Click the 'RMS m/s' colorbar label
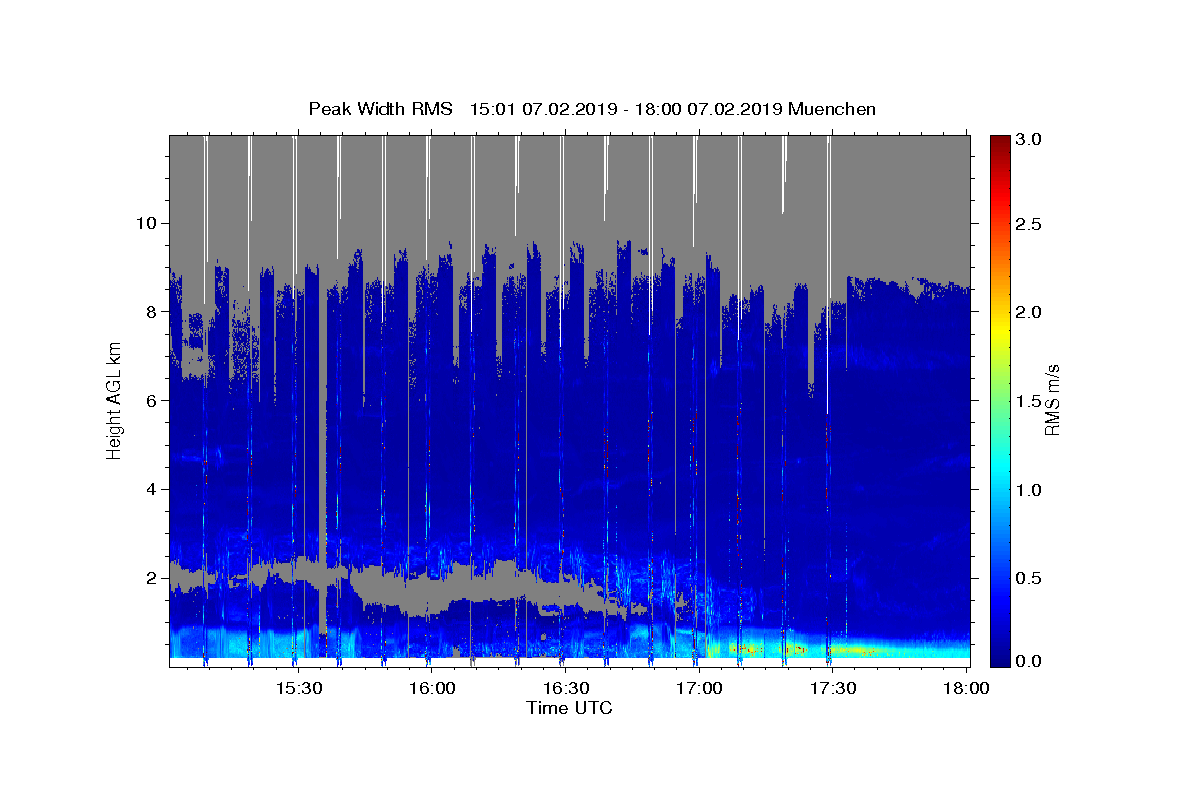1200x800 pixels. 1052,400
